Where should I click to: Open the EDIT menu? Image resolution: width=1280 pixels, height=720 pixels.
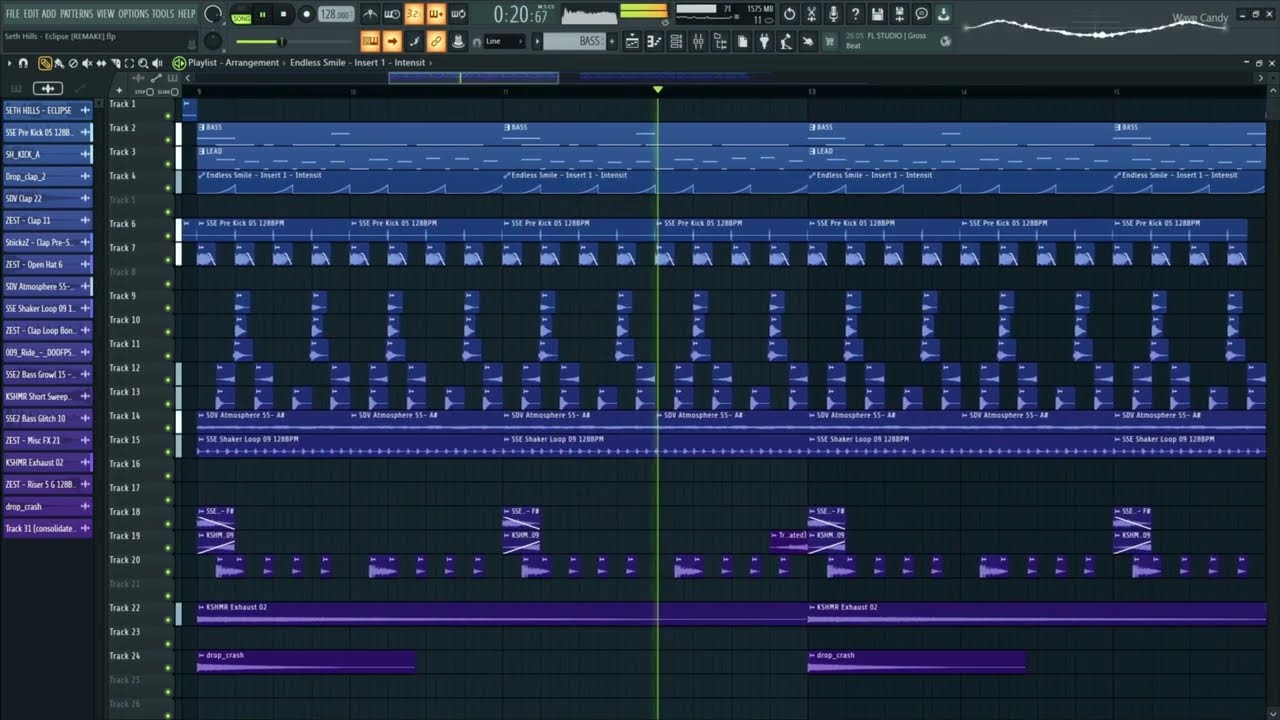coord(31,14)
